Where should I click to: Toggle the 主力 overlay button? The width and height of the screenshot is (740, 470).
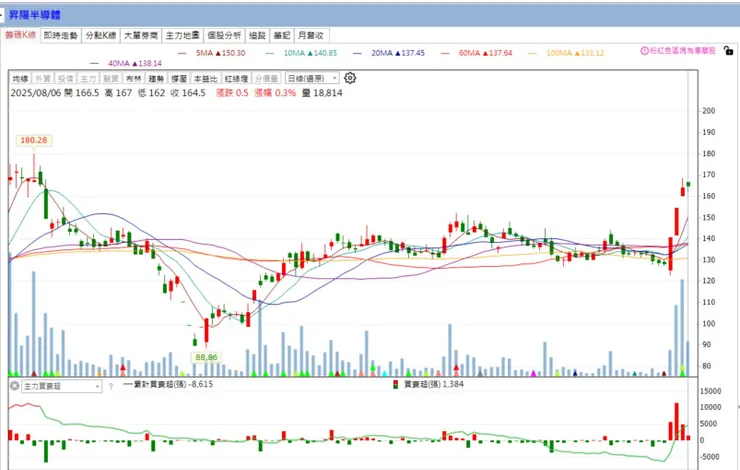pos(88,78)
